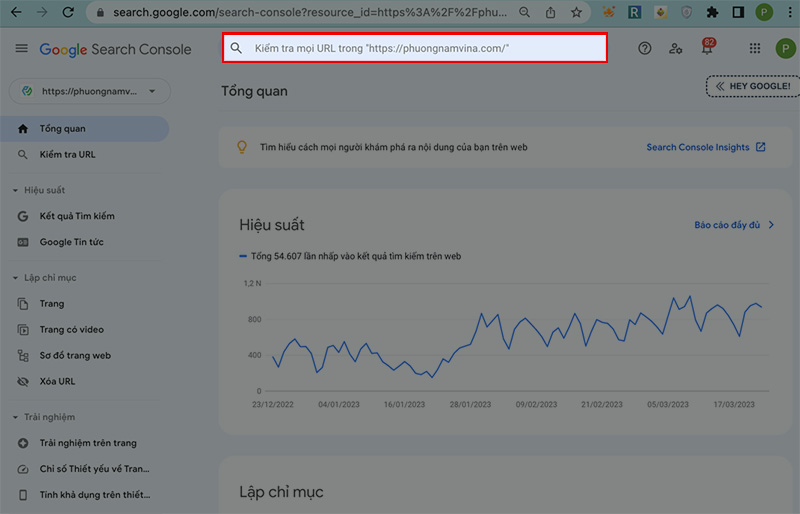Open notifications bell with 82 badge
Screen dimensions: 800x514
(707, 47)
